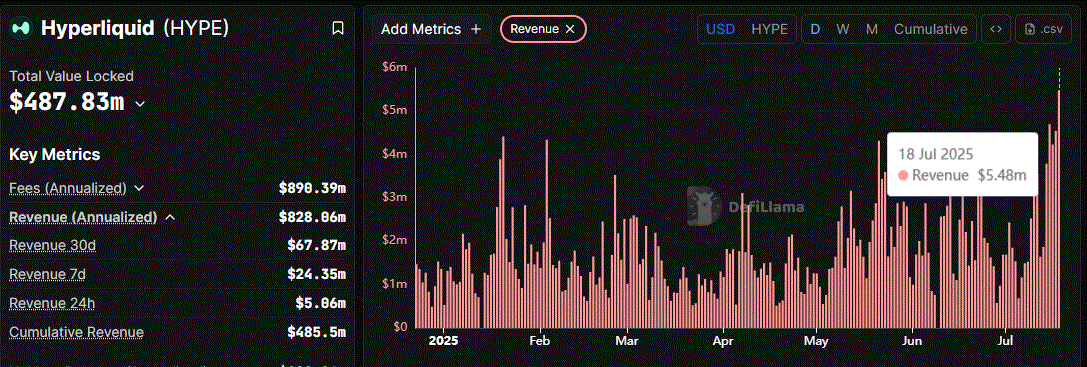The width and height of the screenshot is (1087, 367).
Task: Show the Cumulative chart view
Action: [930, 29]
